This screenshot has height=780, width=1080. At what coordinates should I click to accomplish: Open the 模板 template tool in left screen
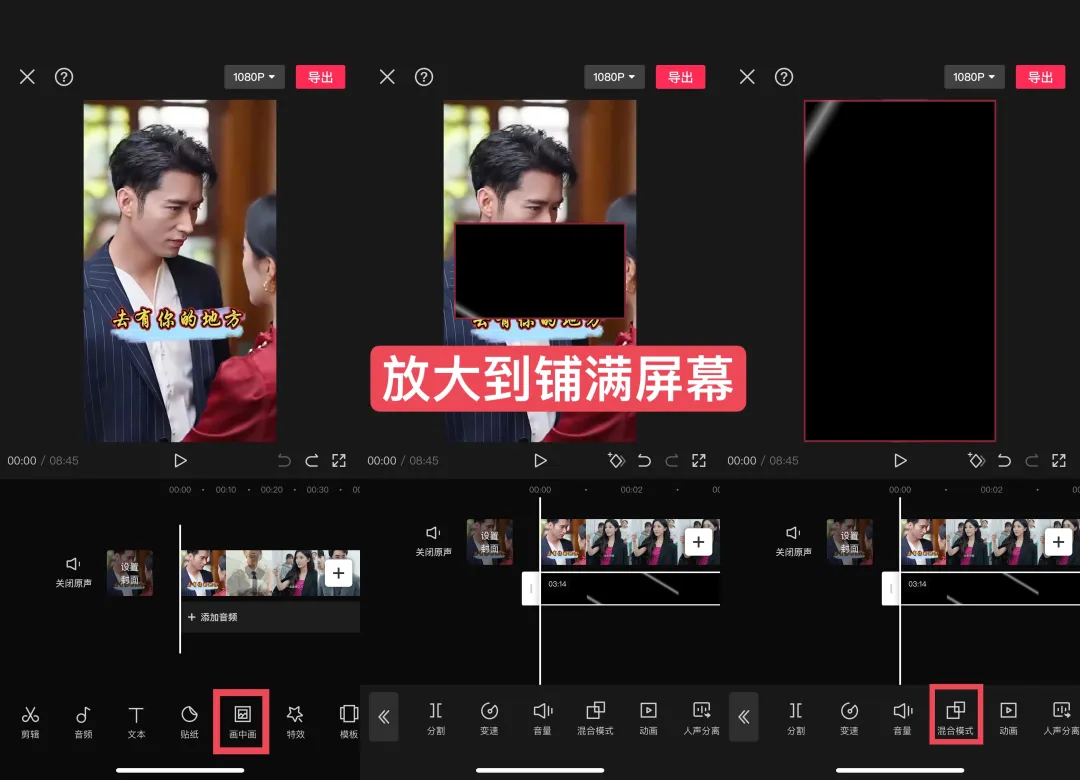click(349, 721)
